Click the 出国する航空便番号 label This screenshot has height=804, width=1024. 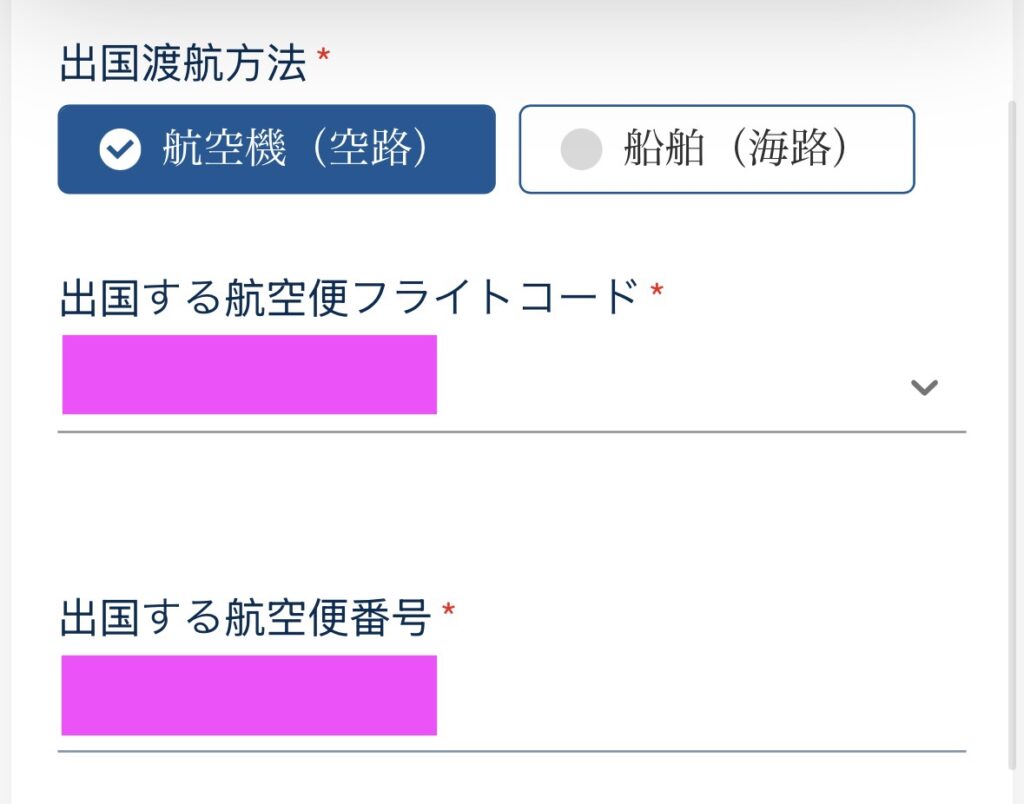(x=245, y=617)
